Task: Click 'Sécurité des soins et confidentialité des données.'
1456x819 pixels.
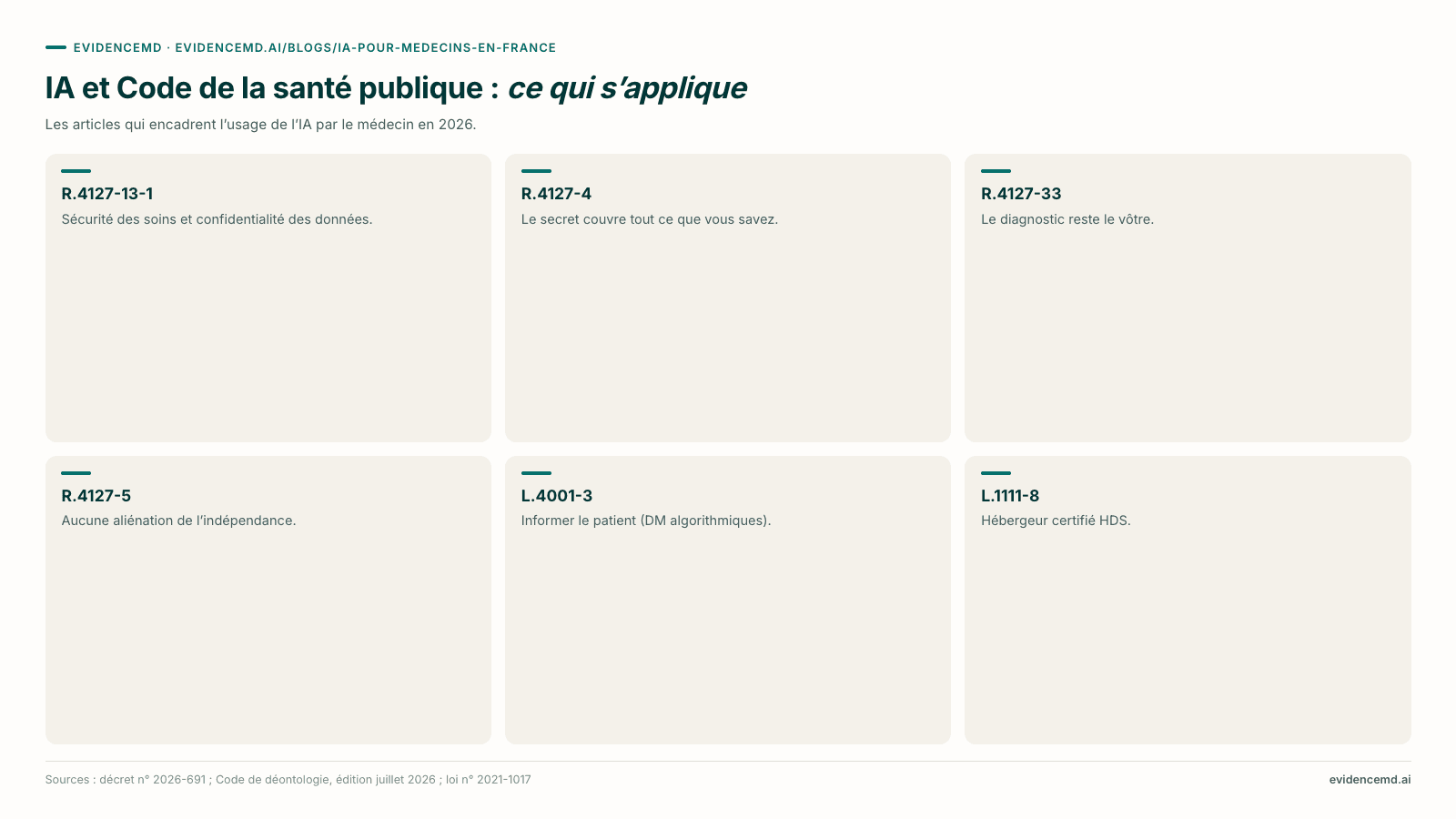Action: [x=217, y=219]
